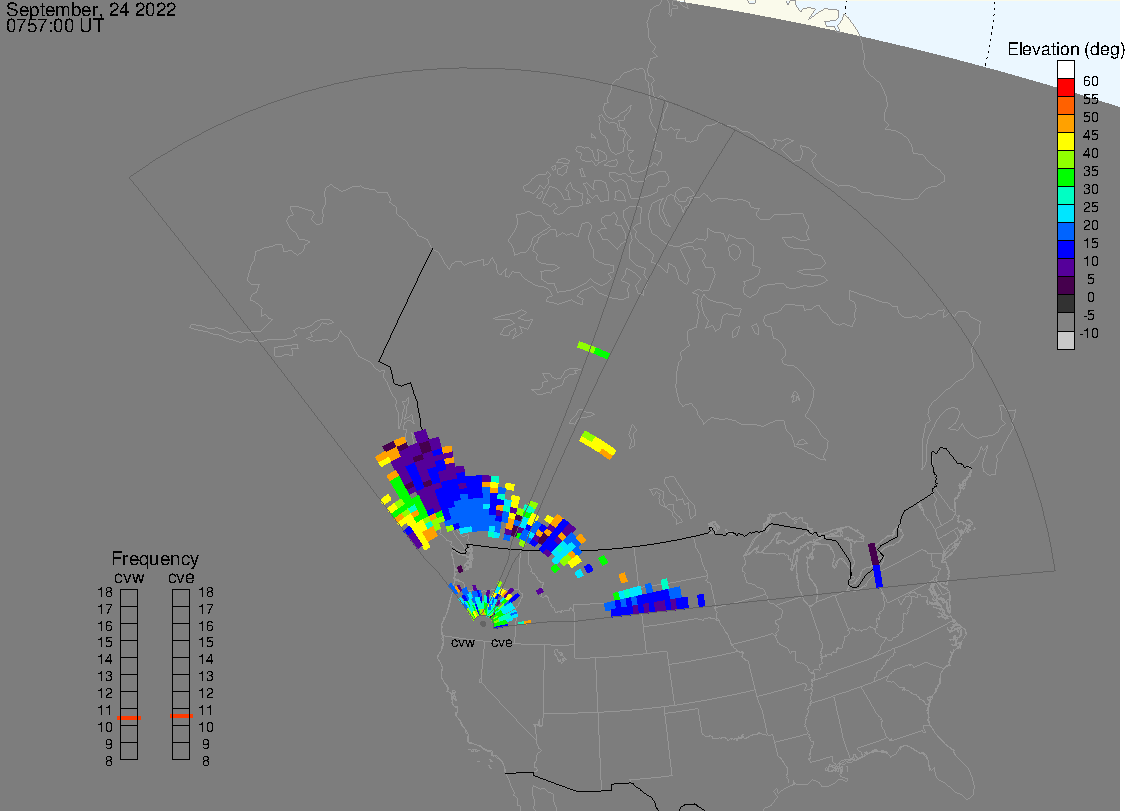Click the top cell of cvw frequency bar

(129, 598)
